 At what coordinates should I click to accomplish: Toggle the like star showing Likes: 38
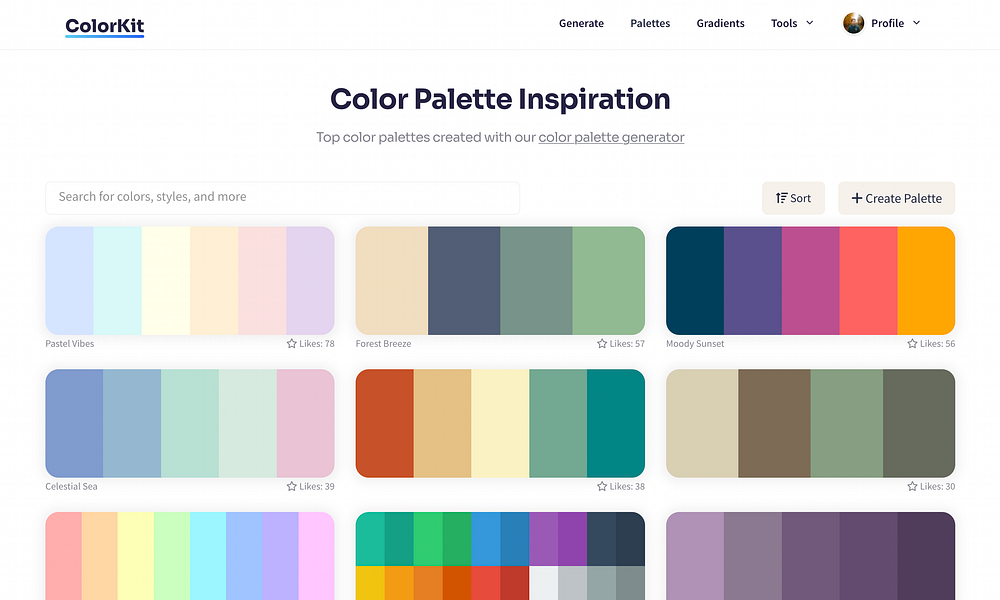pos(602,486)
